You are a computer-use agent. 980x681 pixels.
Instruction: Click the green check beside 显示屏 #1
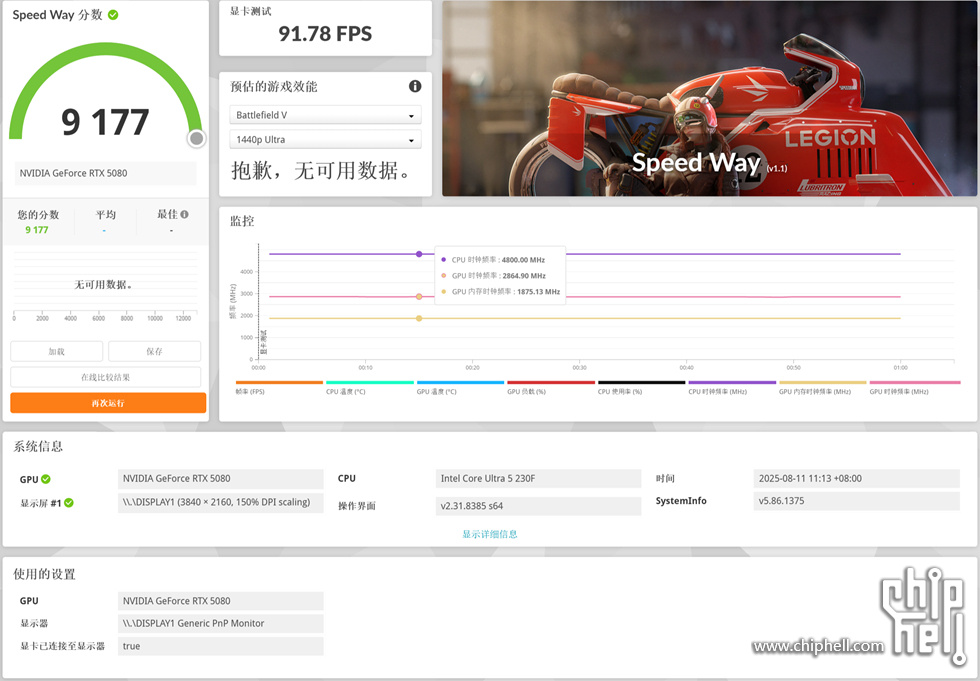pos(69,503)
